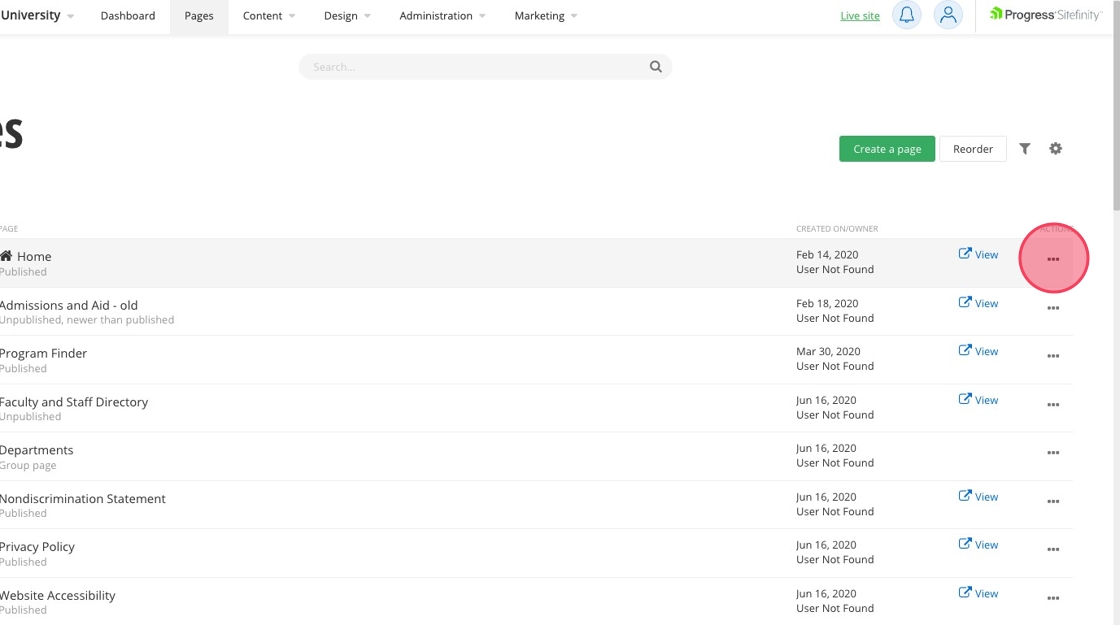1120x625 pixels.
Task: Open the user profile icon
Action: pos(947,15)
